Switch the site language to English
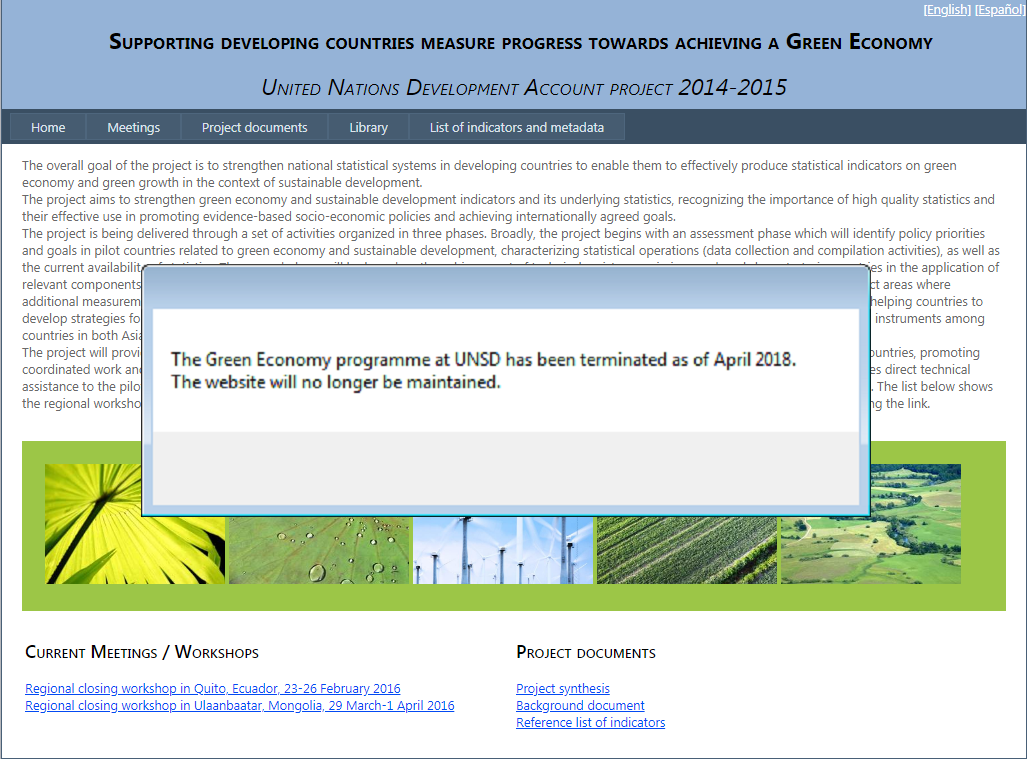 [x=946, y=10]
